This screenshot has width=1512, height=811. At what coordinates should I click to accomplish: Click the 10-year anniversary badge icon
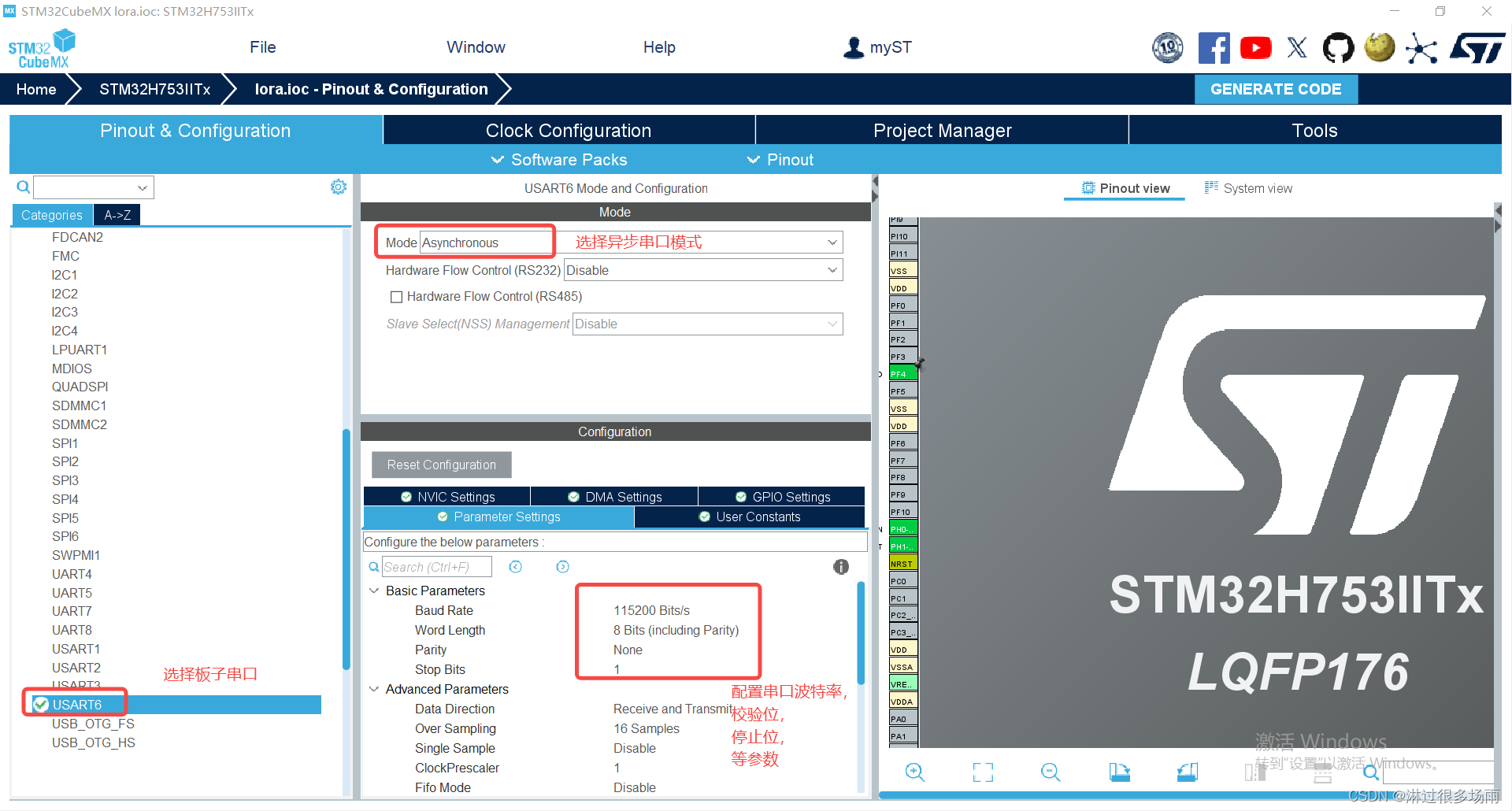click(1168, 48)
